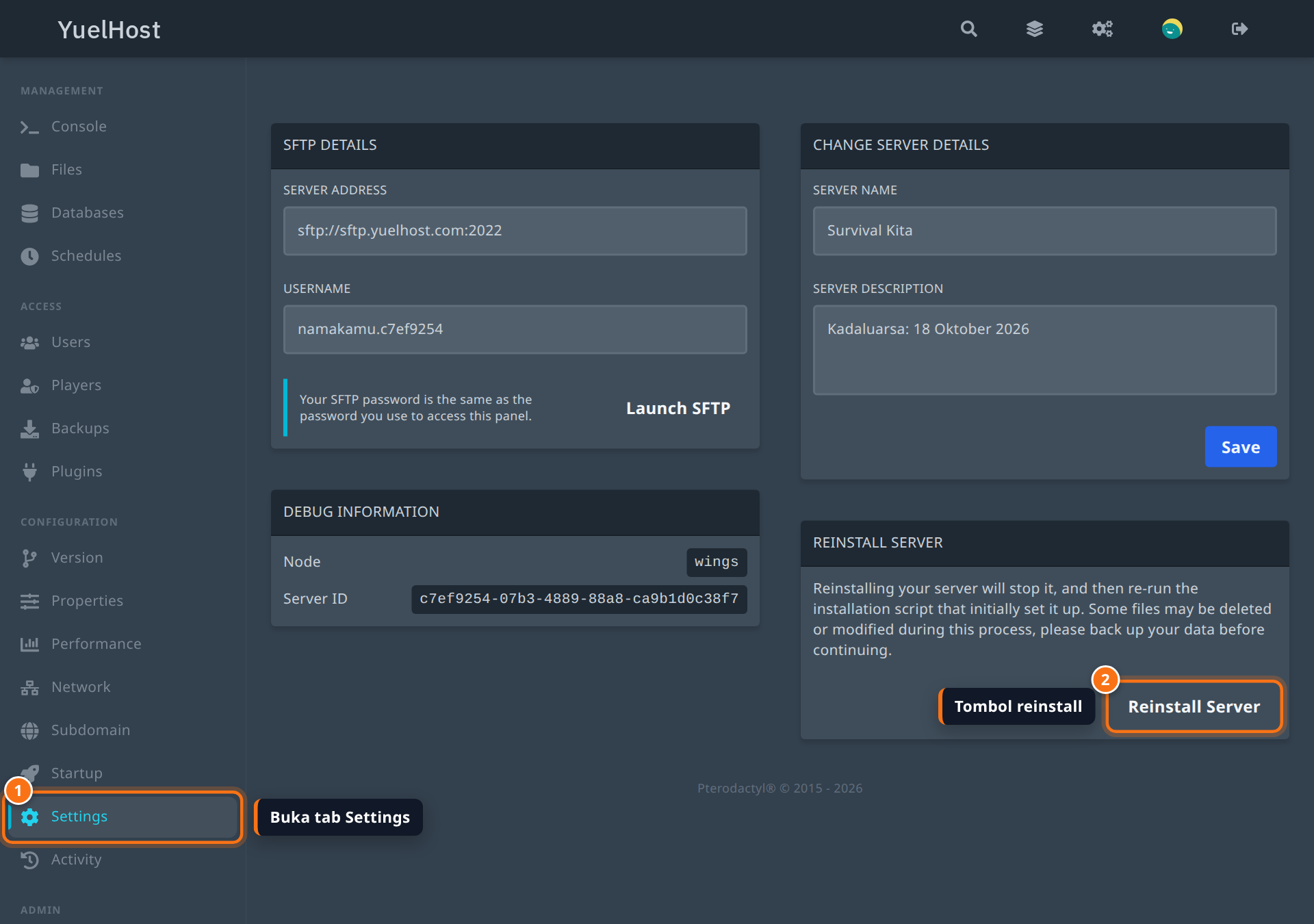Save the server details
1314x924 pixels.
(1240, 447)
